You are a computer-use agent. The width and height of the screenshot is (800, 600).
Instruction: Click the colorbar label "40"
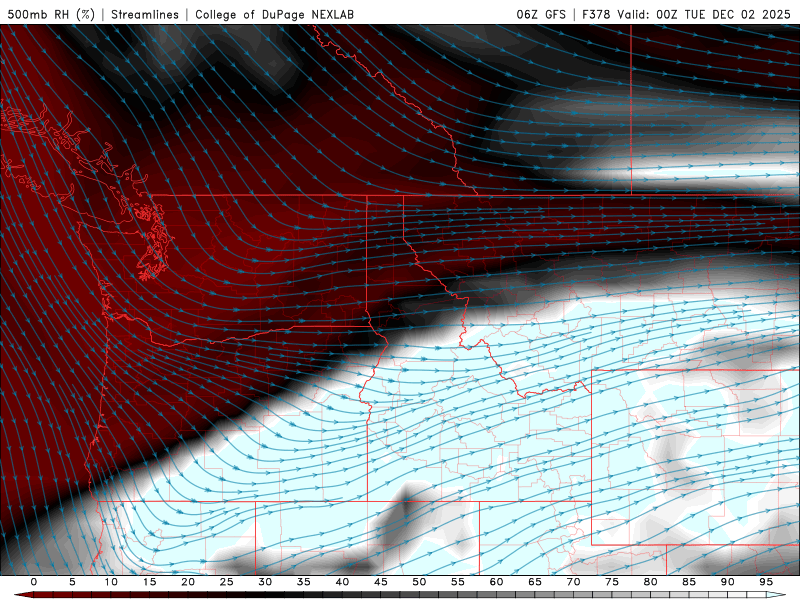pyautogui.click(x=342, y=582)
